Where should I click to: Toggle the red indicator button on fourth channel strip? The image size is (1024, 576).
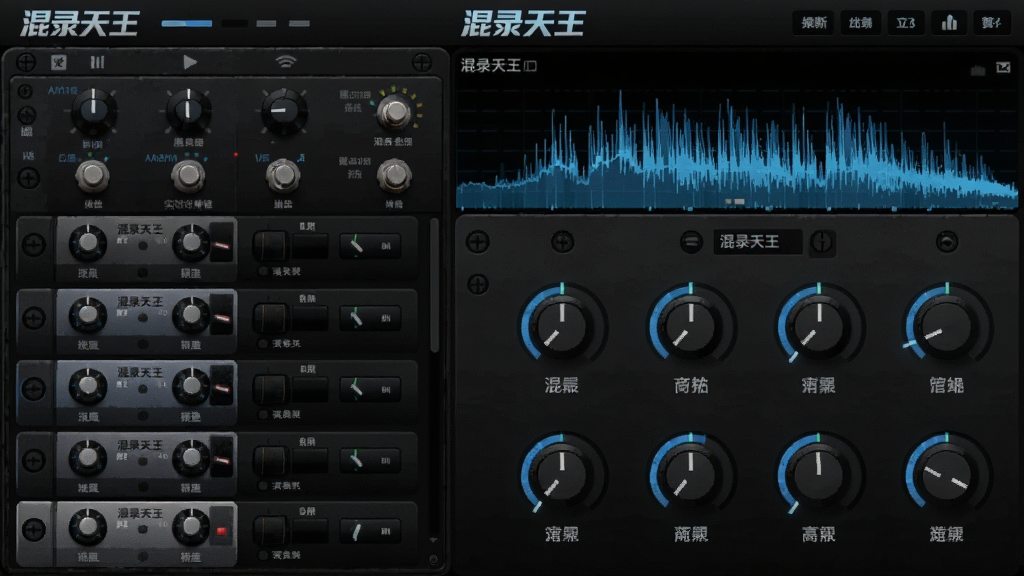222,458
